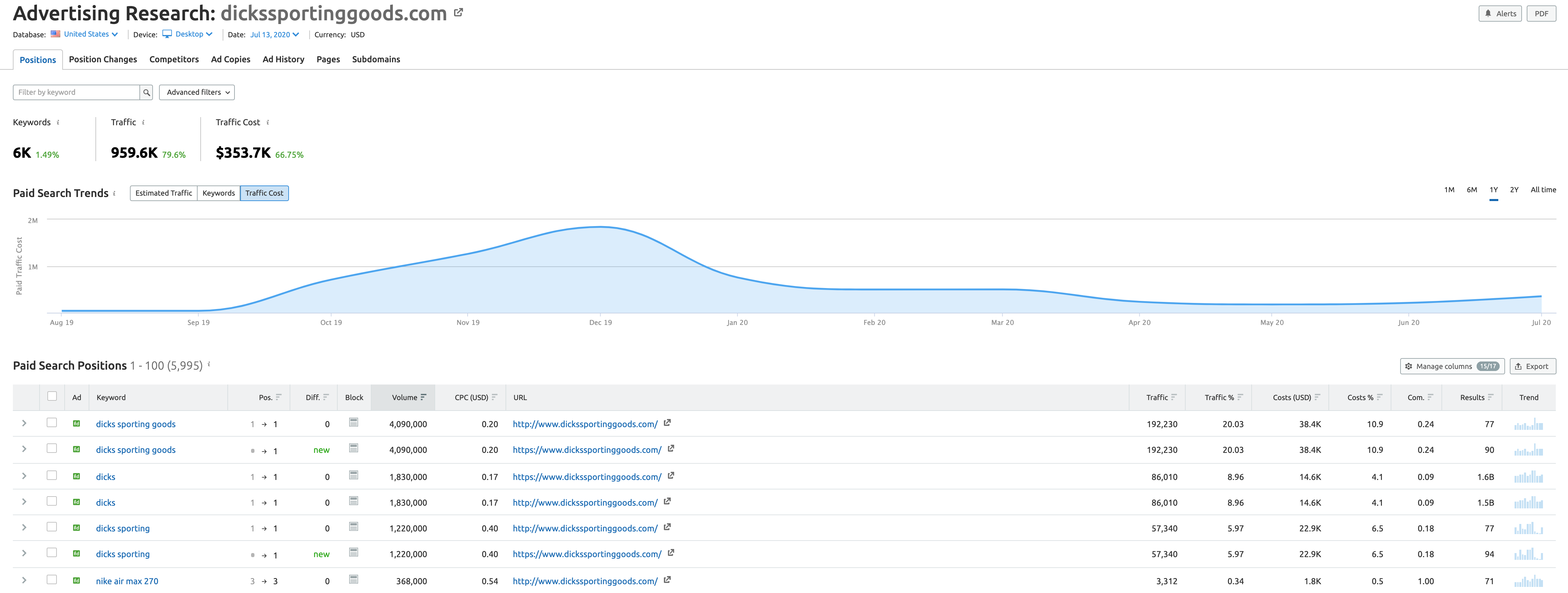This screenshot has height=593, width=1568.
Task: Click the Alerts button
Action: 1500,14
